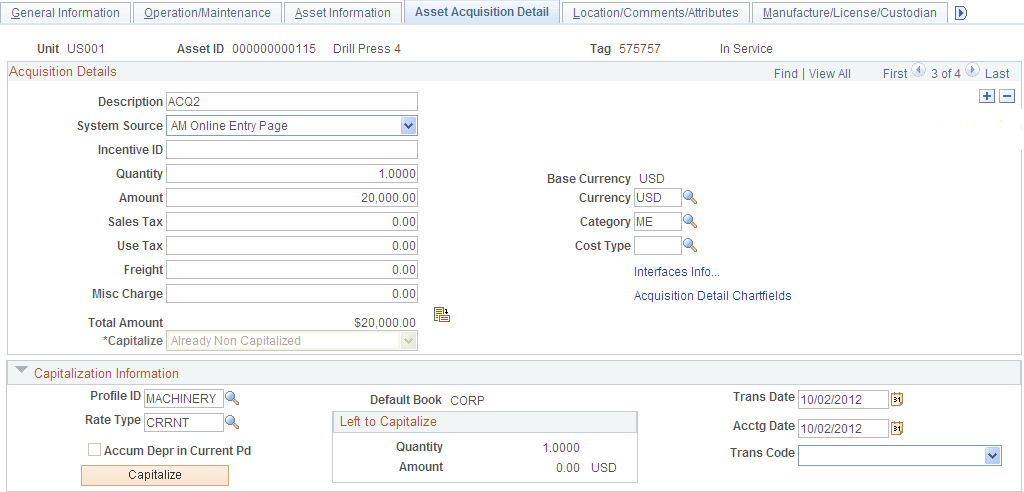Open the Profile ID lookup magnifier

click(x=232, y=398)
